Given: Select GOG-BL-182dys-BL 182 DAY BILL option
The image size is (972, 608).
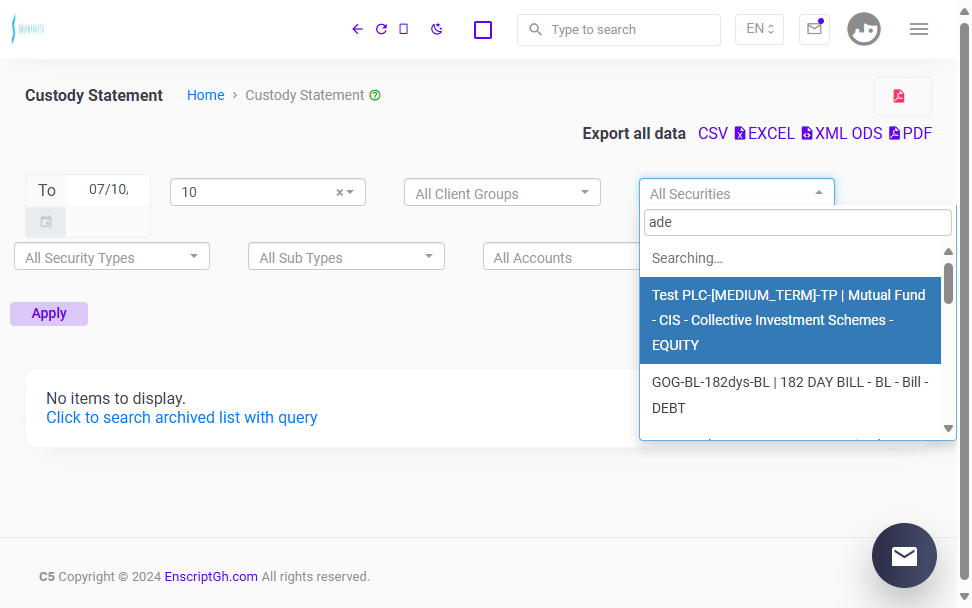Looking at the screenshot, I should [x=790, y=395].
